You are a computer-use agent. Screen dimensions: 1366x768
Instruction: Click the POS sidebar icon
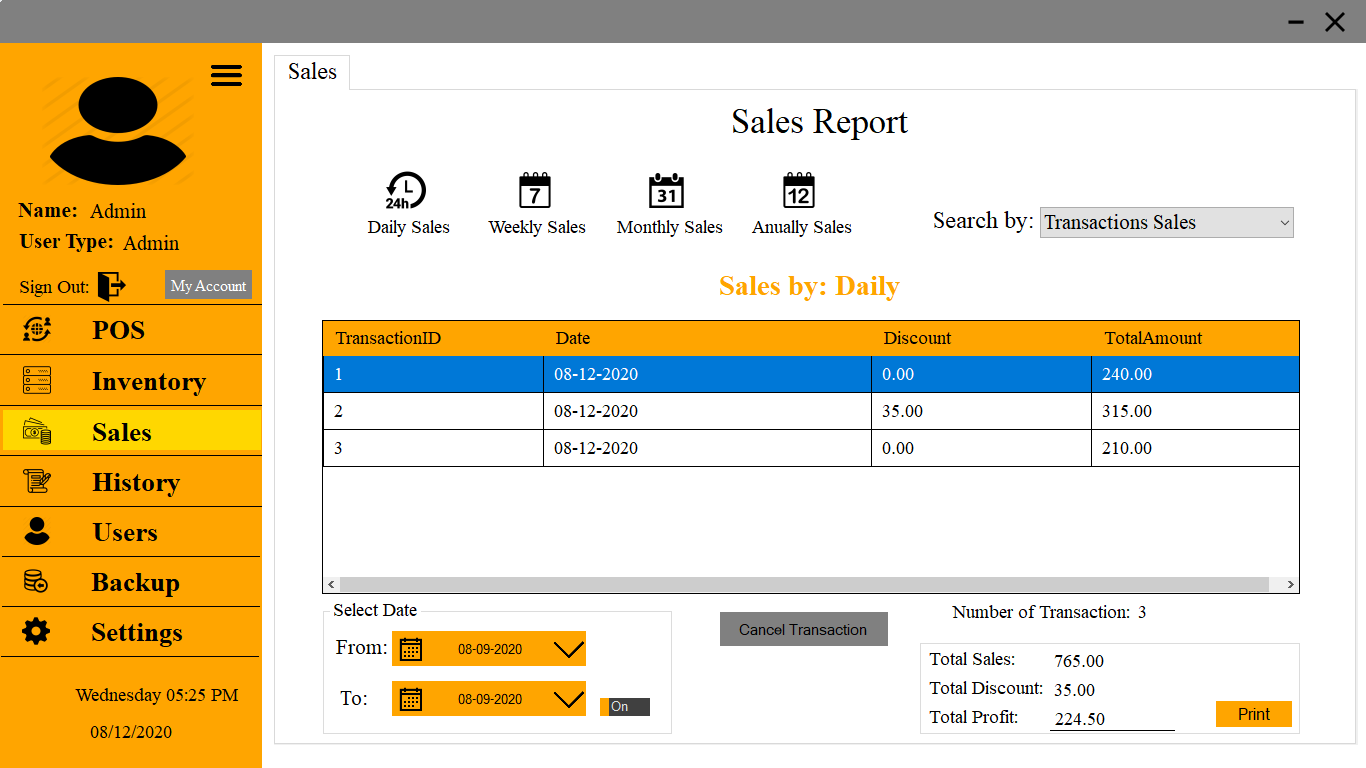pyautogui.click(x=36, y=330)
